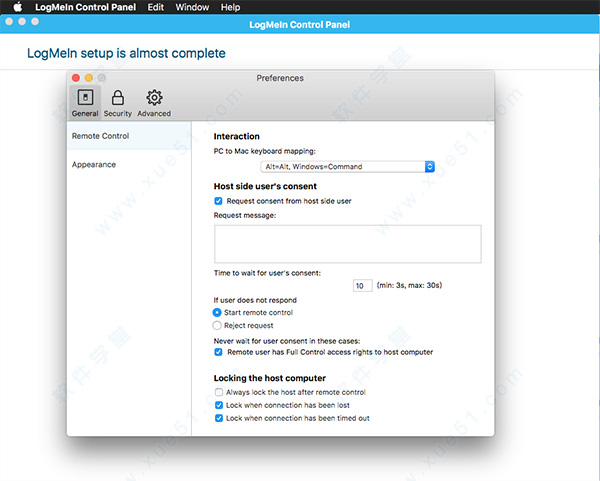Open the Advanced preferences pane
Screen dimensions: 600x481
[154, 103]
